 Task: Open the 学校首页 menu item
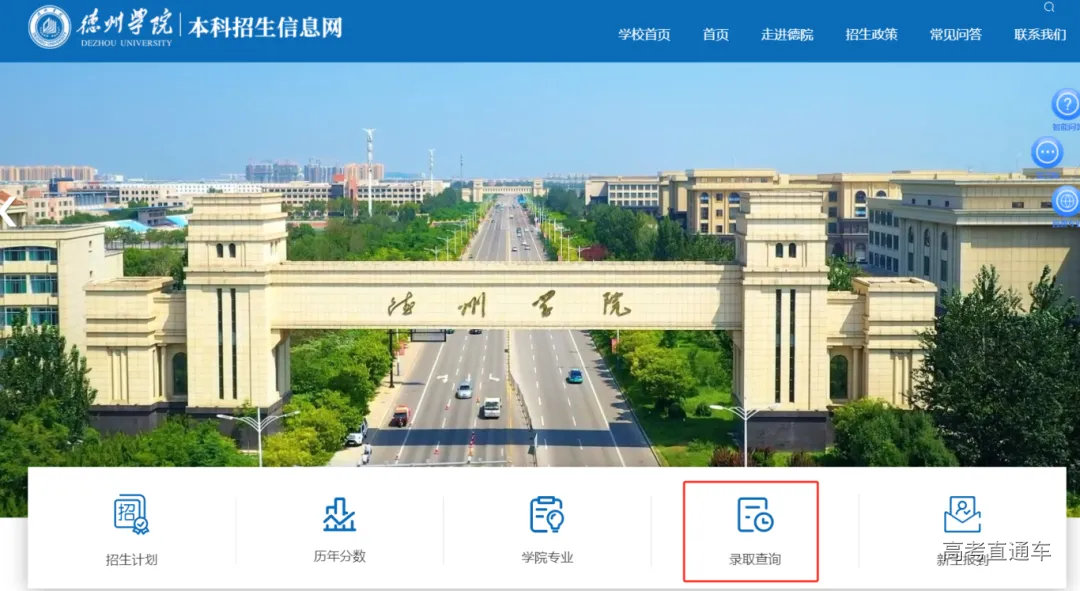644,34
